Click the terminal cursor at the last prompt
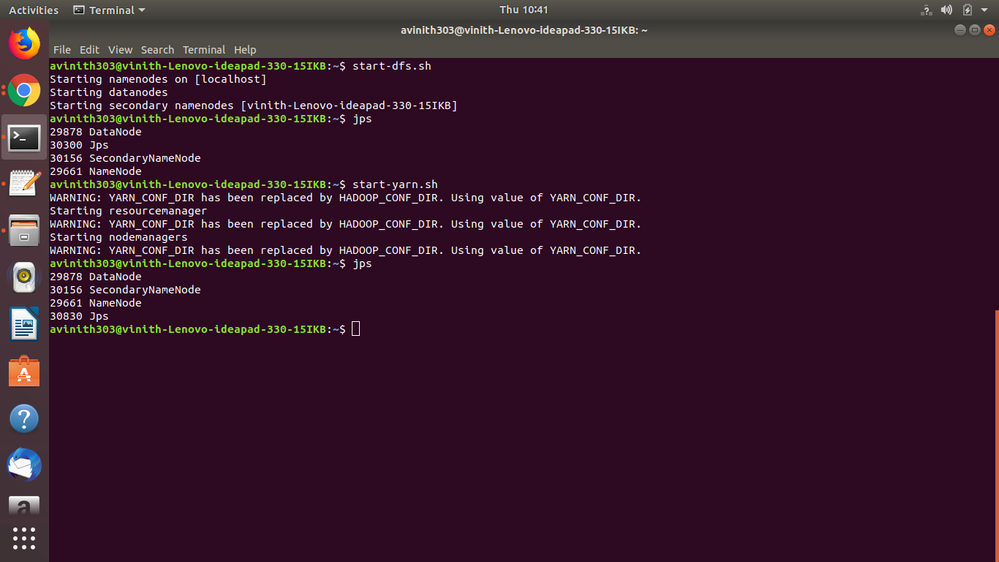The height and width of the screenshot is (562, 999). (356, 329)
